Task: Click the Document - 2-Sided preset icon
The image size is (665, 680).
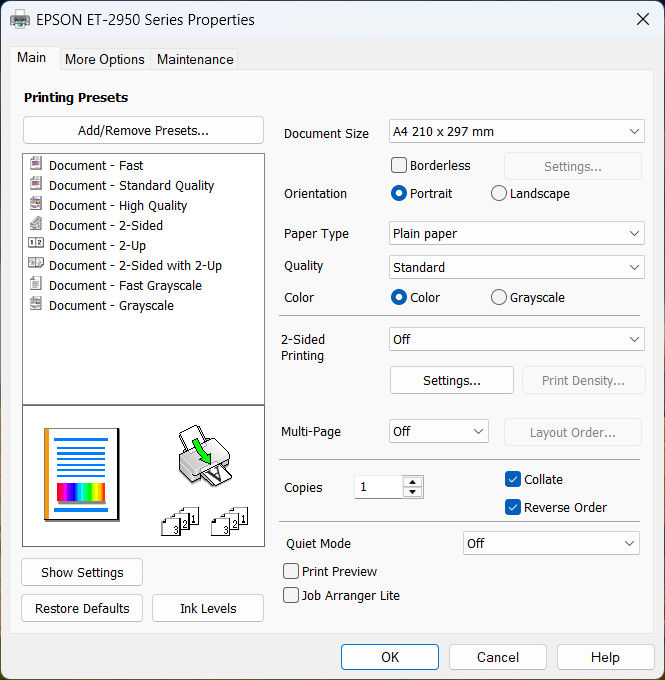Action: pyautogui.click(x=36, y=225)
